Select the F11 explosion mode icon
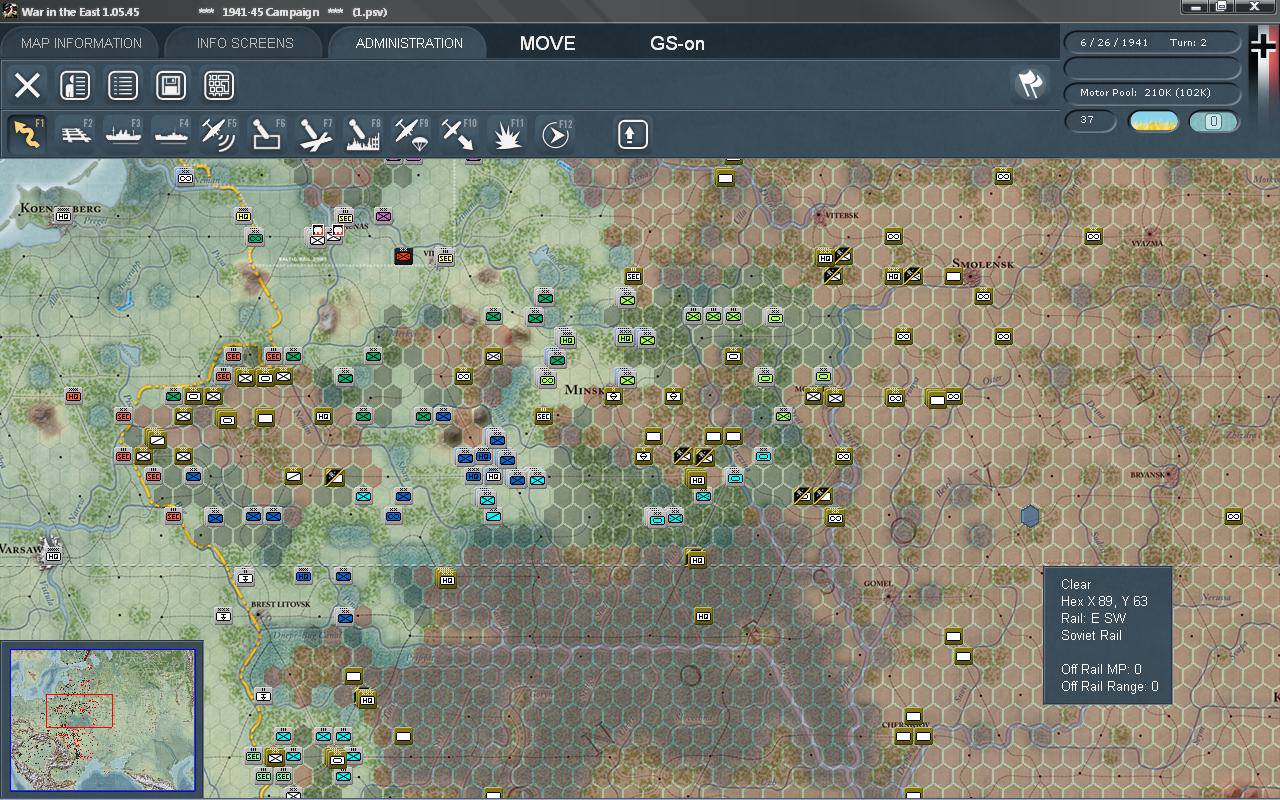Viewport: 1280px width, 800px height. 507,134
